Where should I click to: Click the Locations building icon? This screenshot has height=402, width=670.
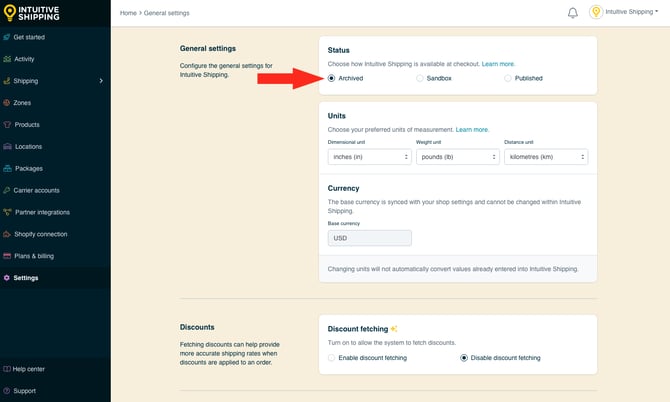click(7, 147)
